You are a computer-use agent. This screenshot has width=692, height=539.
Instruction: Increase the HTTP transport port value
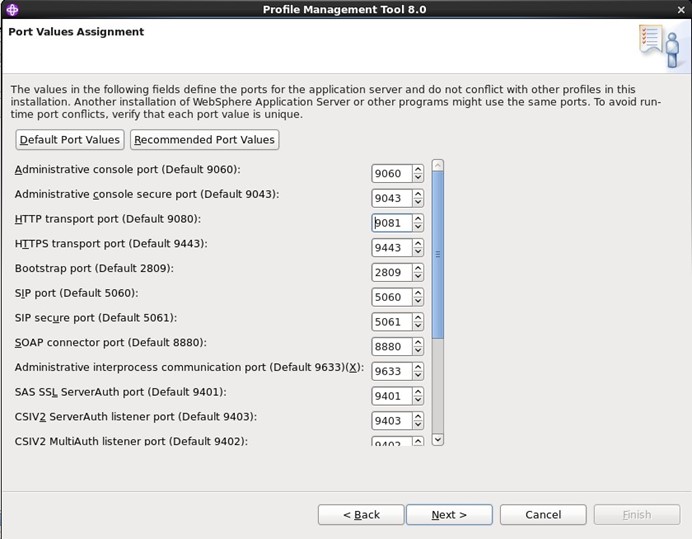coord(417,218)
